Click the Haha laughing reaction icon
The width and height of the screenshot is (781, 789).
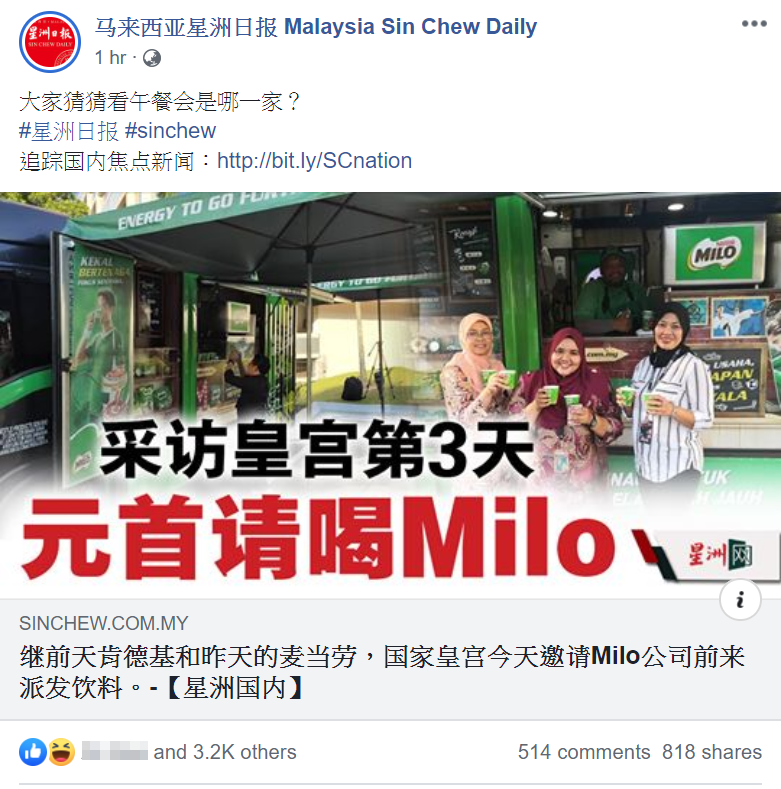61,752
